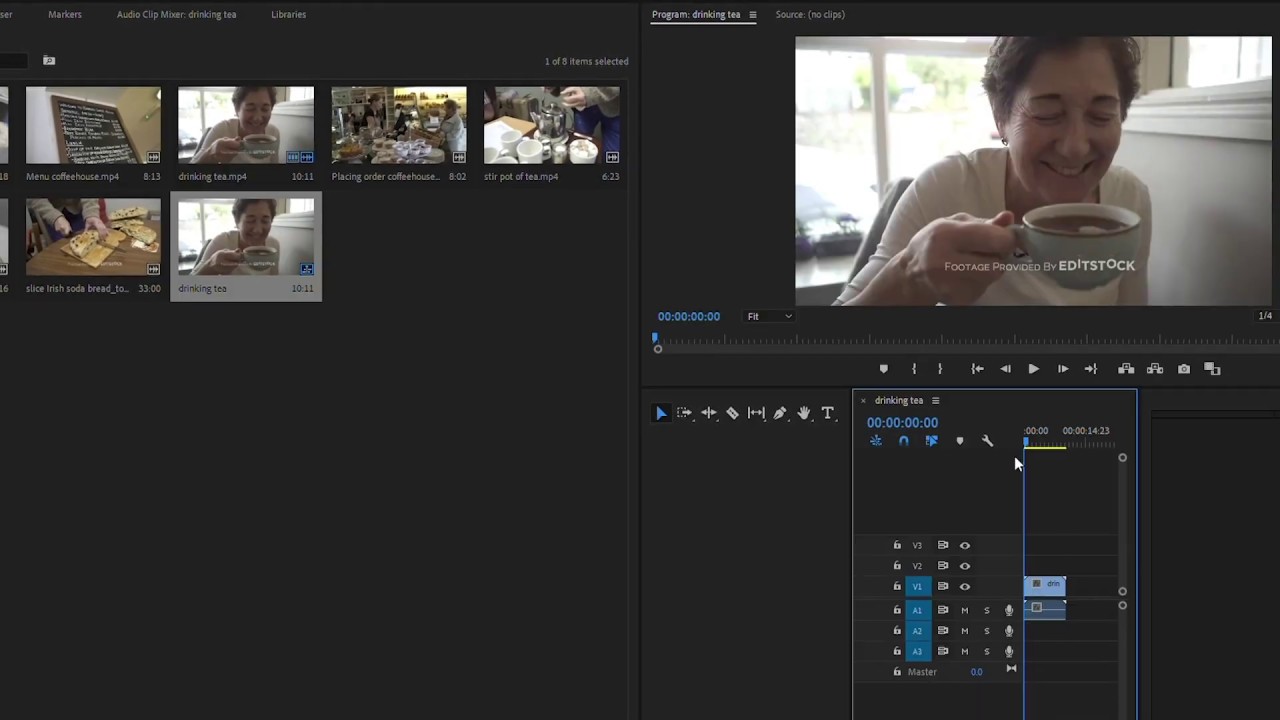This screenshot has width=1280, height=720.
Task: Click the Lift button
Action: (1126, 369)
